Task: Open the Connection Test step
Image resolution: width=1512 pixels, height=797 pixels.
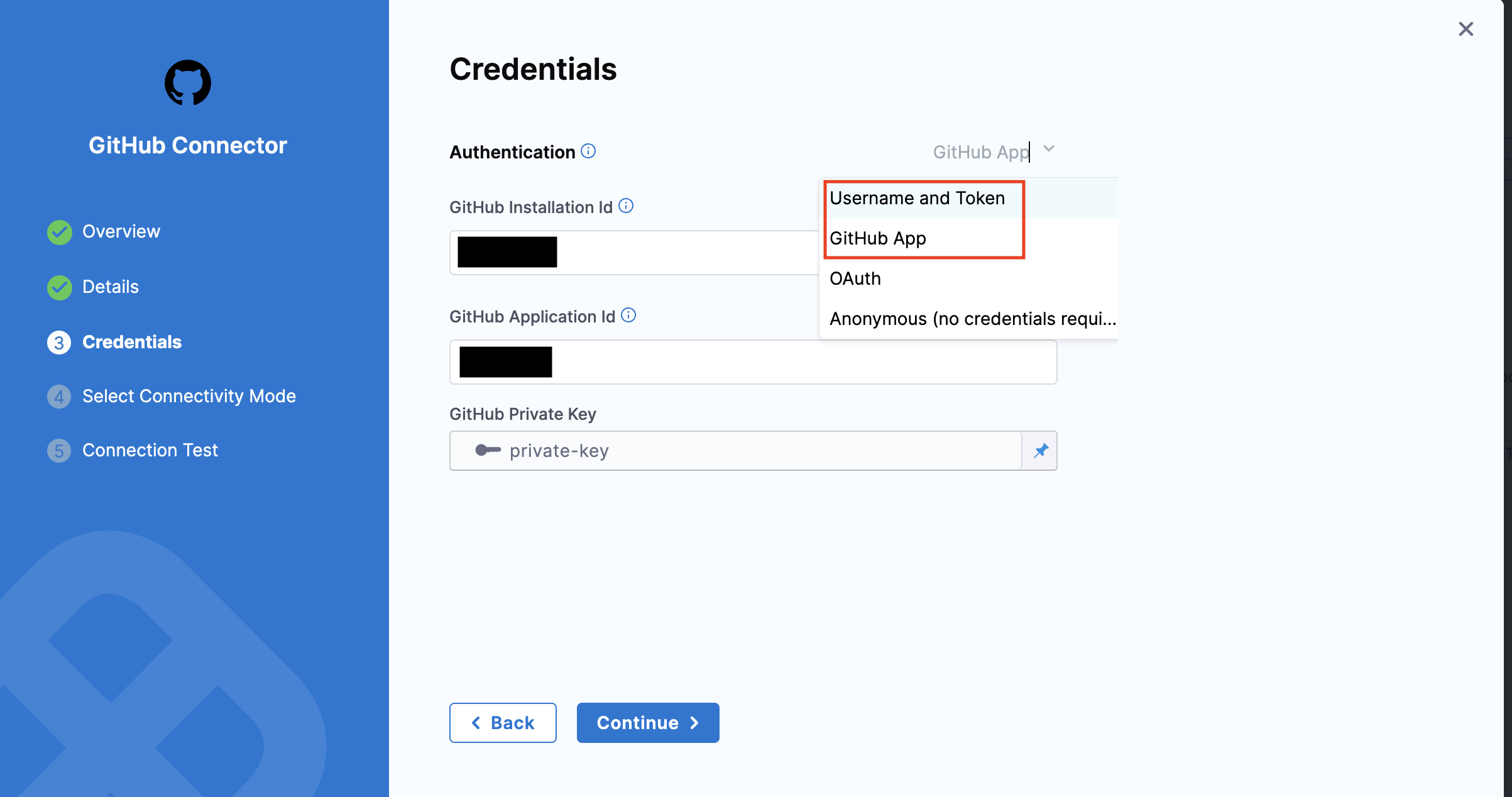Action: pos(150,450)
